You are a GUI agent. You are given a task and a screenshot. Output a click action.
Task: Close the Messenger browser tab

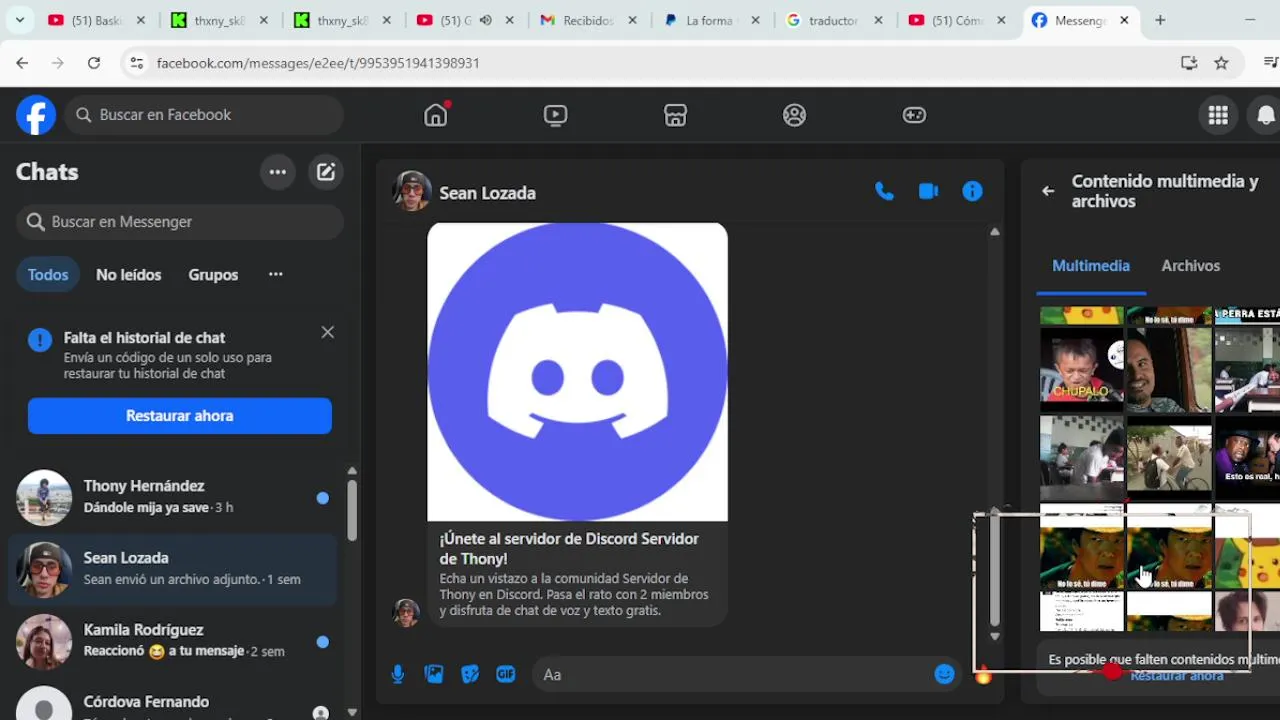tap(1124, 20)
